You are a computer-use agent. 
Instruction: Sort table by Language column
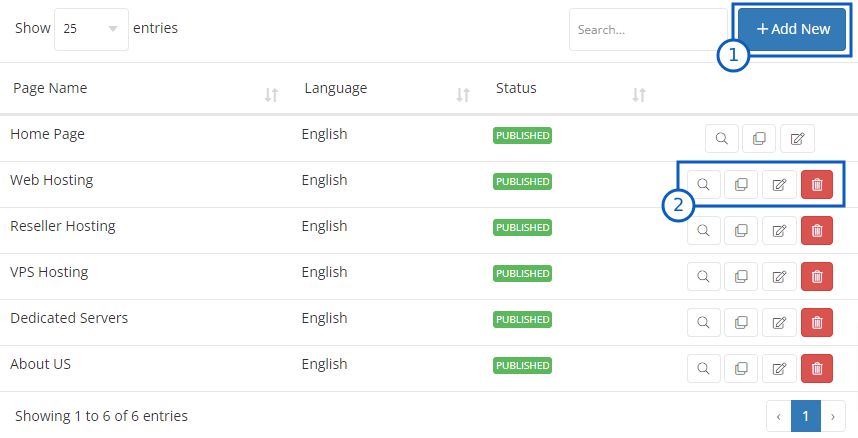463,95
